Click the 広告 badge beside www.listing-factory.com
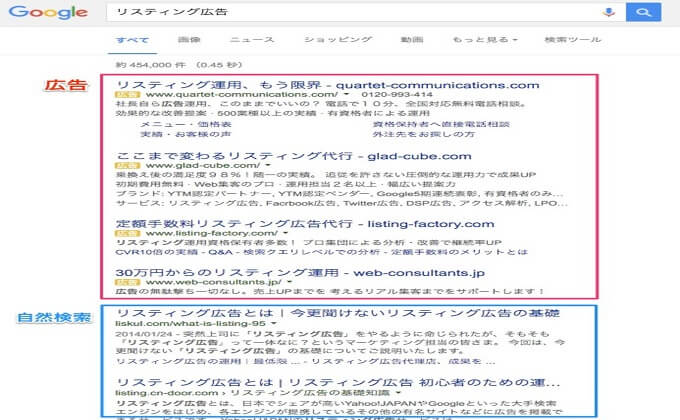 coord(128,233)
